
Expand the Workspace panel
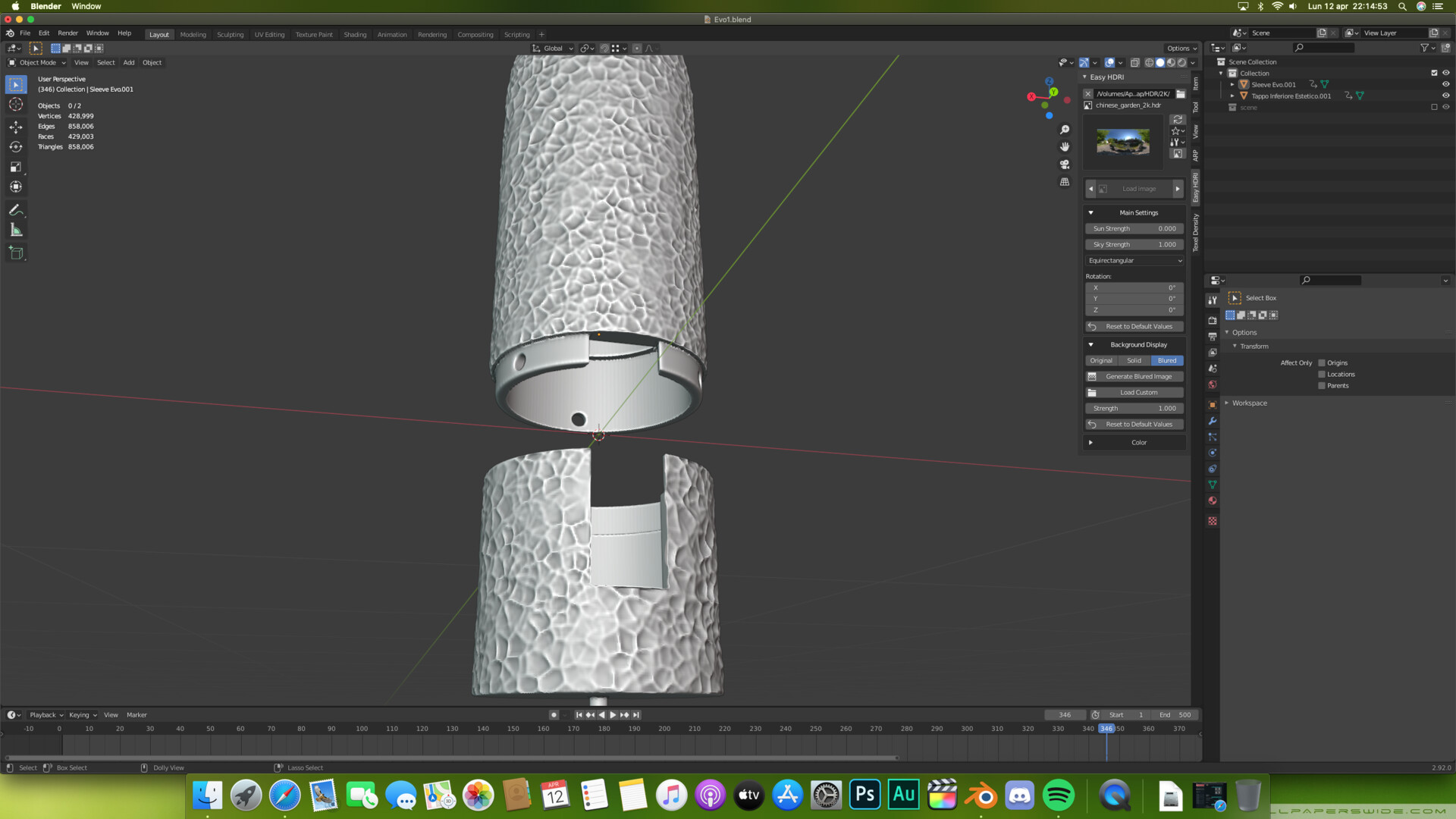coord(1249,403)
